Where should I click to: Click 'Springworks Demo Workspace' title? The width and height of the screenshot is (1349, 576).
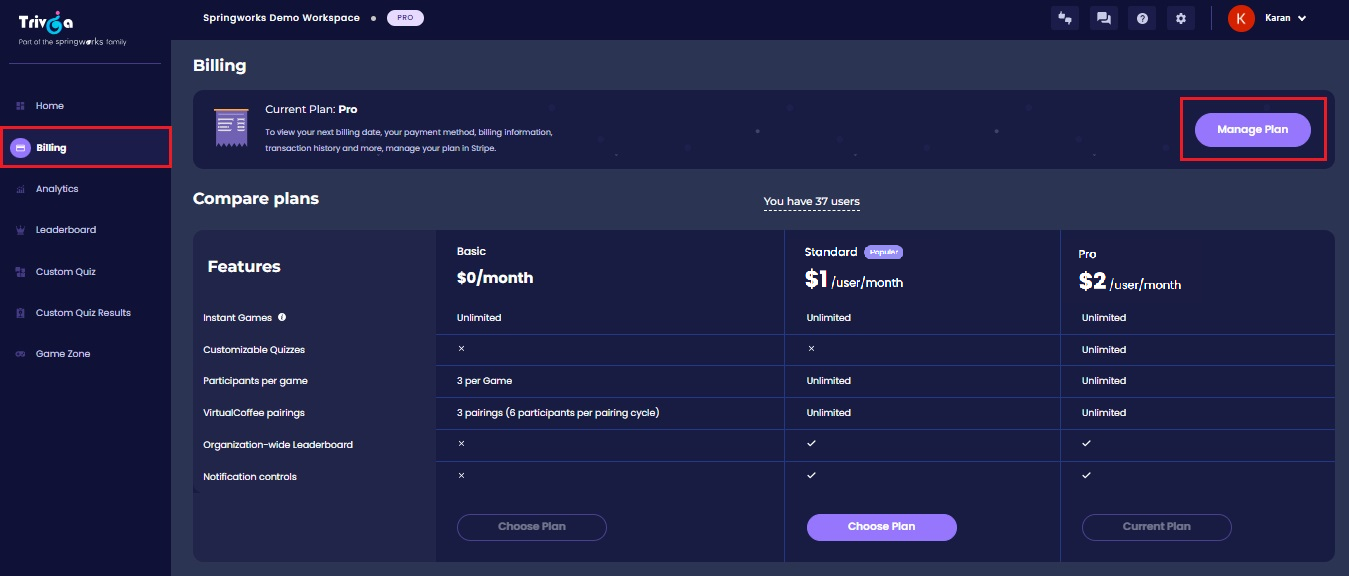281,18
